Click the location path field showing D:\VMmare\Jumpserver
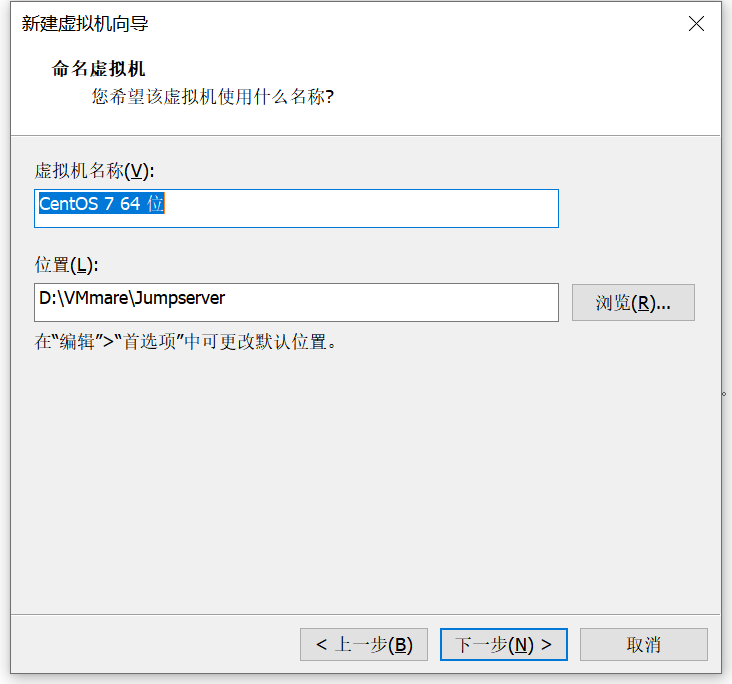This screenshot has width=732, height=684. pyautogui.click(x=296, y=302)
